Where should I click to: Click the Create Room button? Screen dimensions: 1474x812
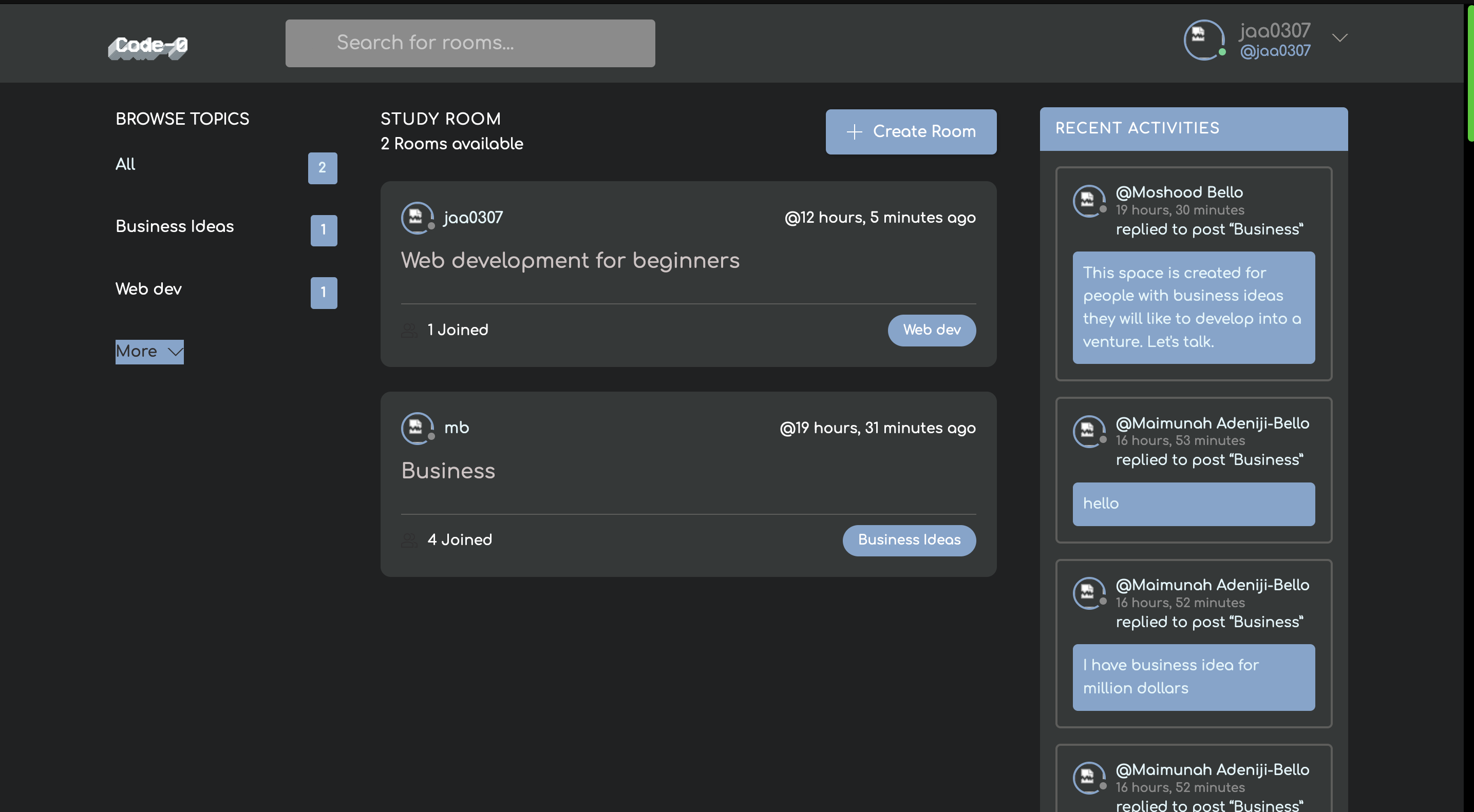(911, 131)
